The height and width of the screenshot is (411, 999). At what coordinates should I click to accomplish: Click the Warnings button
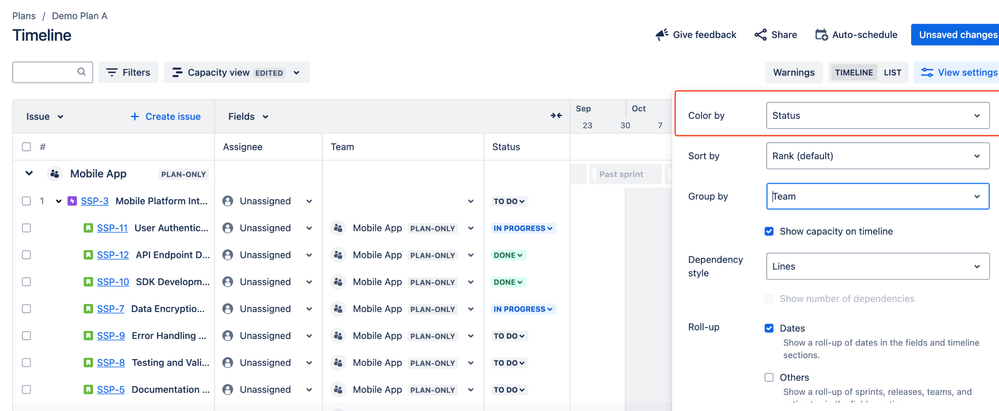(x=793, y=73)
